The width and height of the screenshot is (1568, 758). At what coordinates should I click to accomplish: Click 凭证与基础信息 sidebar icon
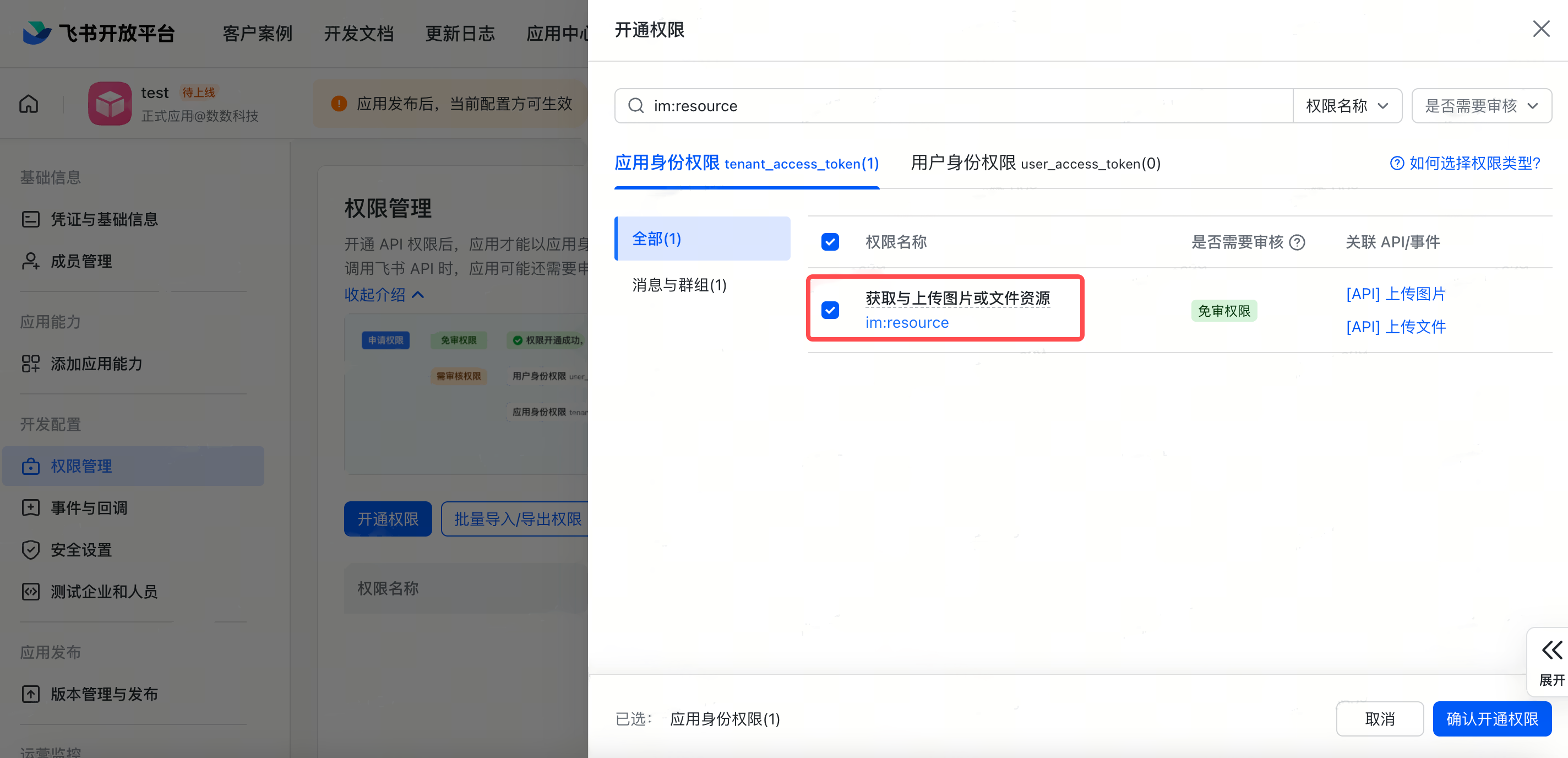click(x=30, y=219)
